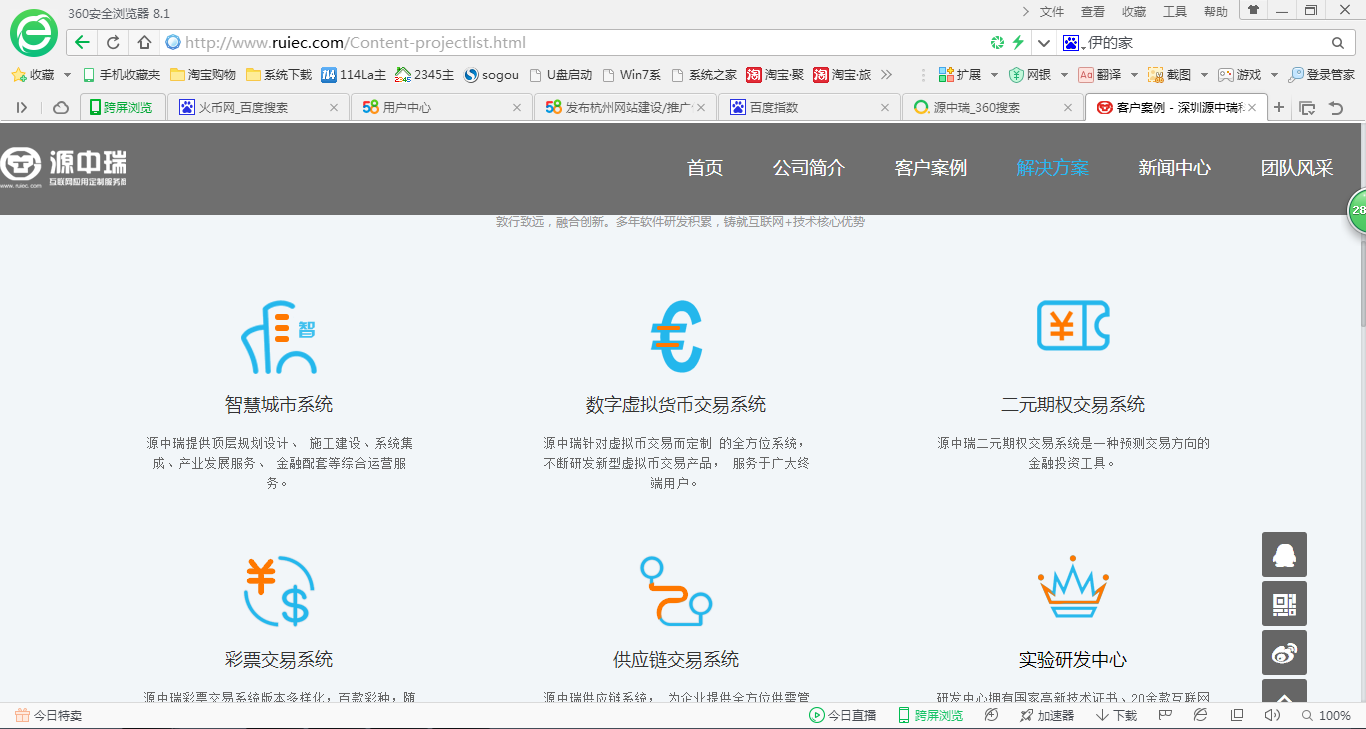Screen dimensions: 1366x729
Task: Go to browser home page icon
Action: tap(144, 43)
